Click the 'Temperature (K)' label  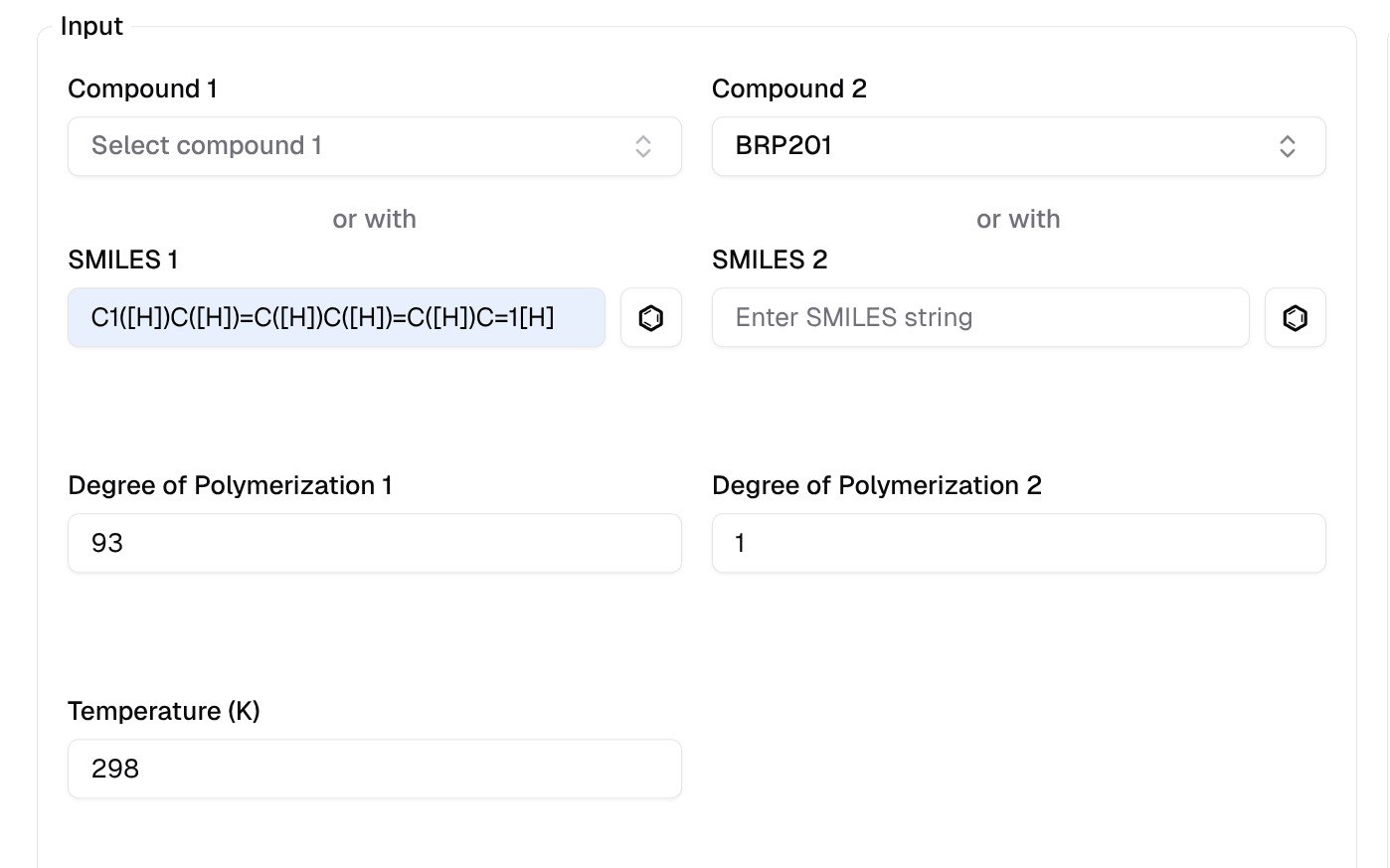click(163, 711)
